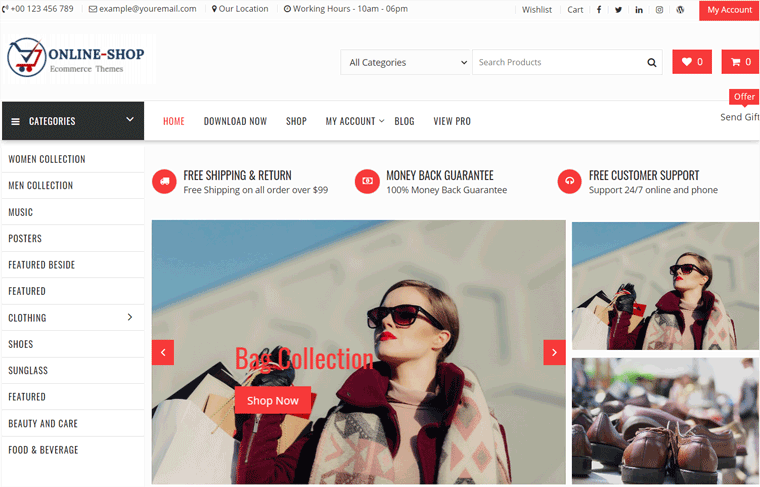Open Our Location link
Image resolution: width=760 pixels, height=487 pixels.
pos(240,9)
